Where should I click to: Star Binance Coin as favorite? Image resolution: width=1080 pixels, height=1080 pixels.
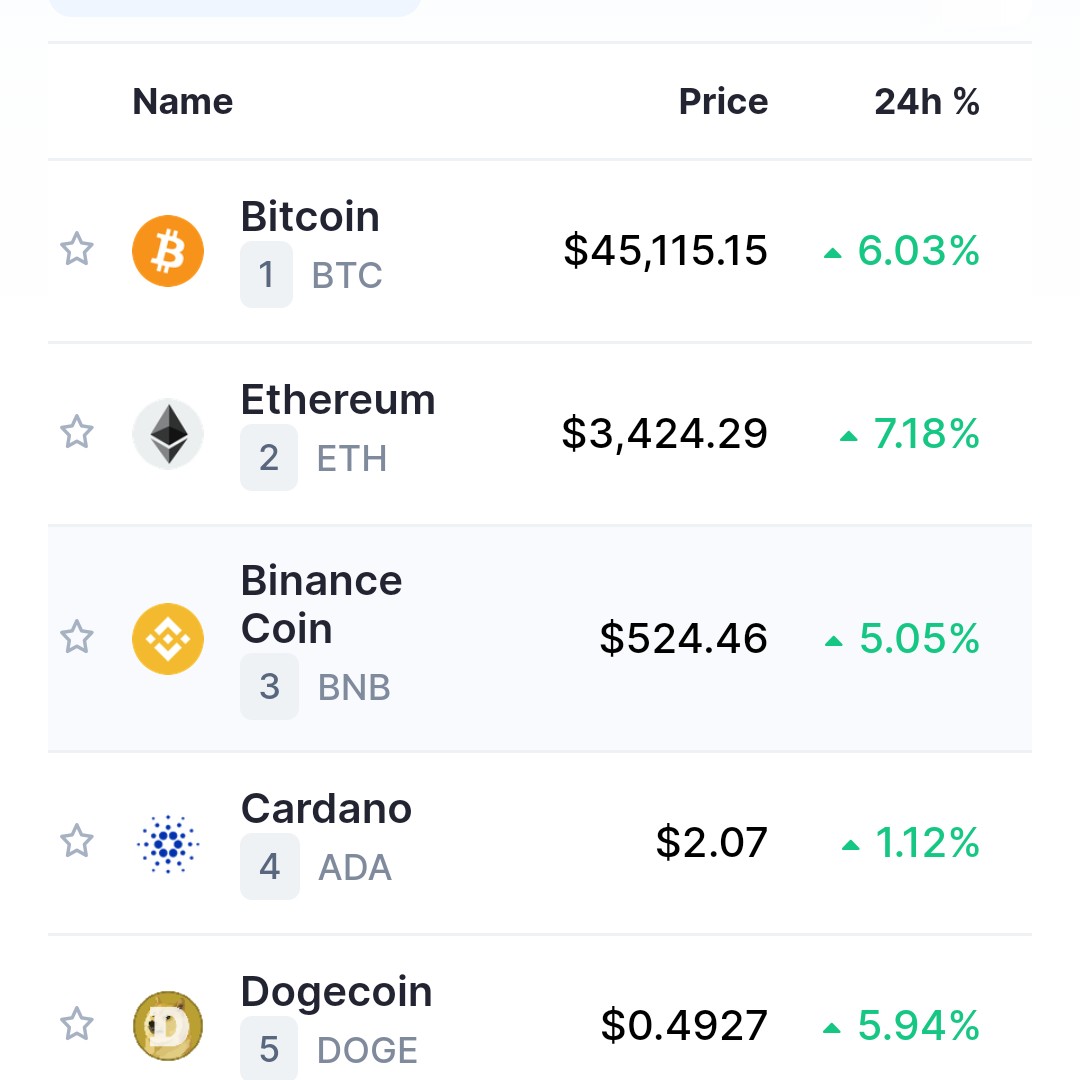(x=76, y=636)
